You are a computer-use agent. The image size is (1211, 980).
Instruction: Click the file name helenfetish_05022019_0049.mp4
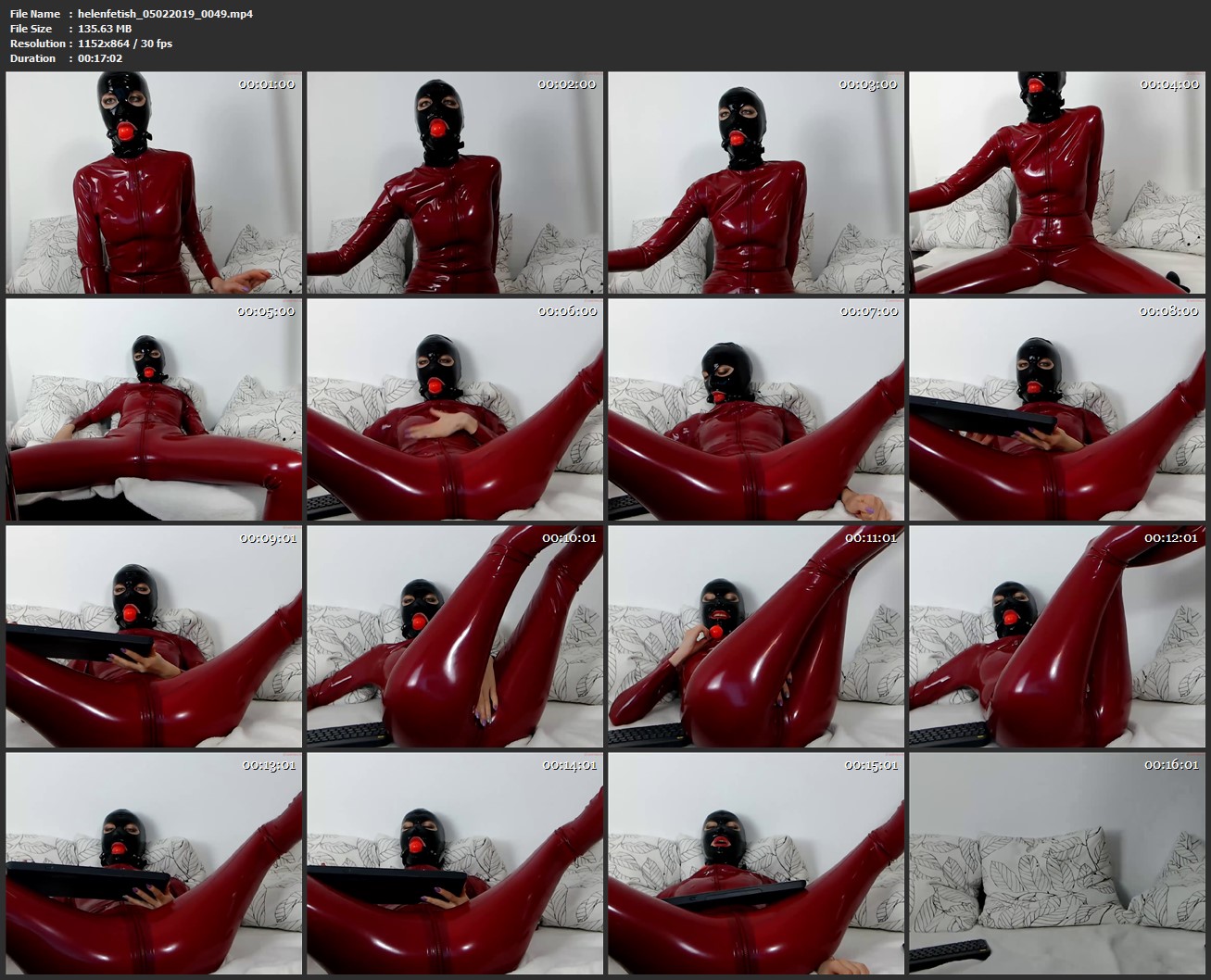click(165, 14)
